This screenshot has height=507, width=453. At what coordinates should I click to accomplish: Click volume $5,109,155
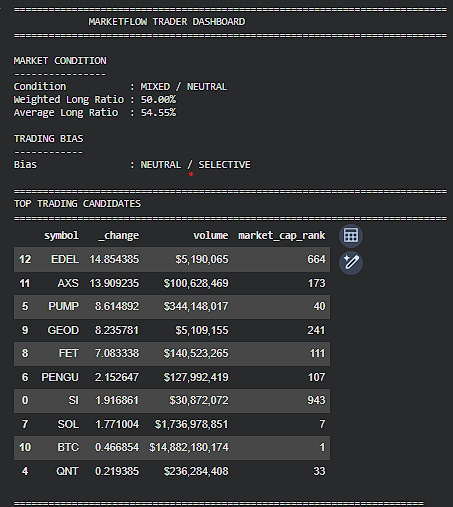[x=202, y=330]
